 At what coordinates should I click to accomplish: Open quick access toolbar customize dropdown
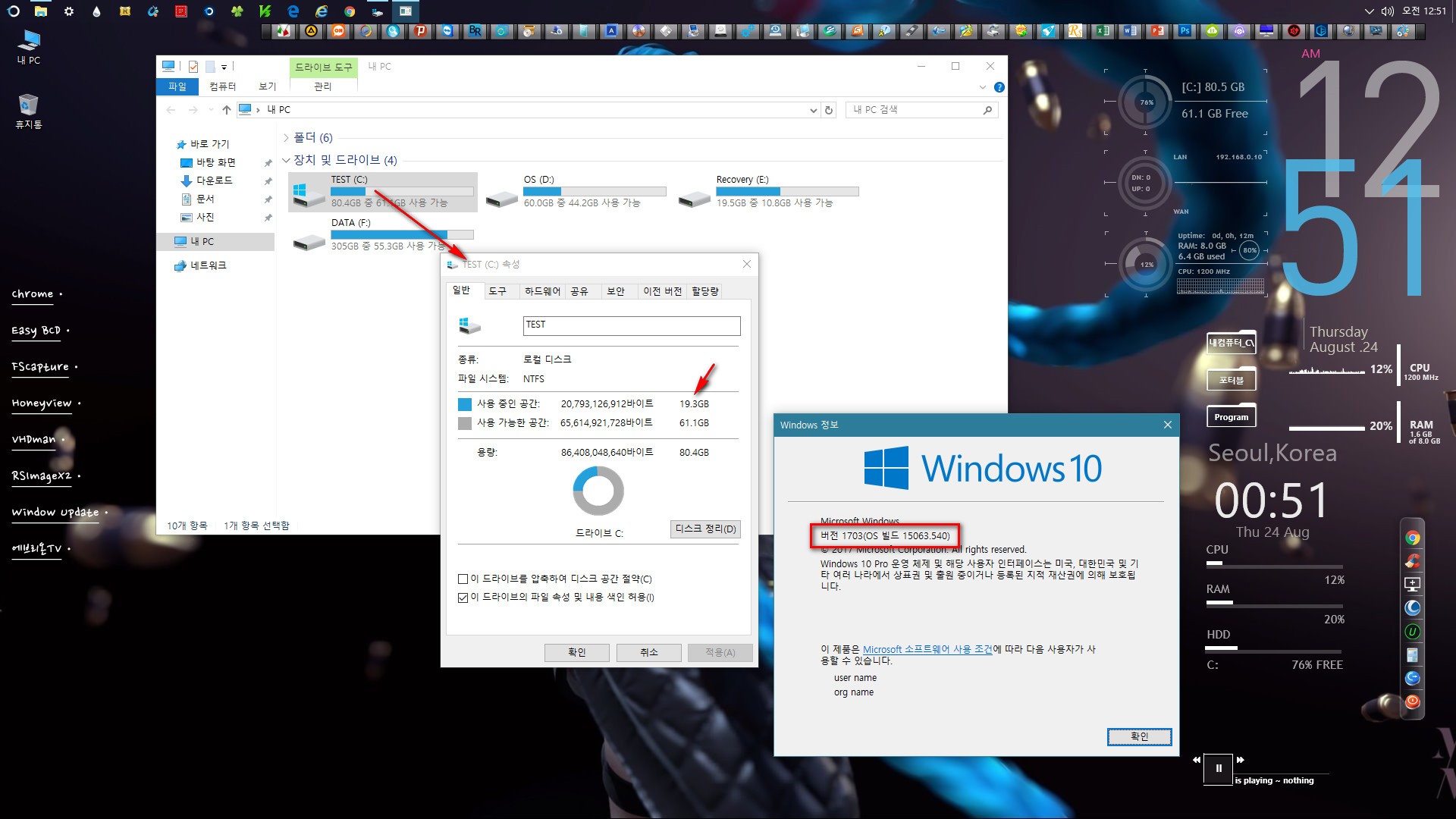(224, 67)
